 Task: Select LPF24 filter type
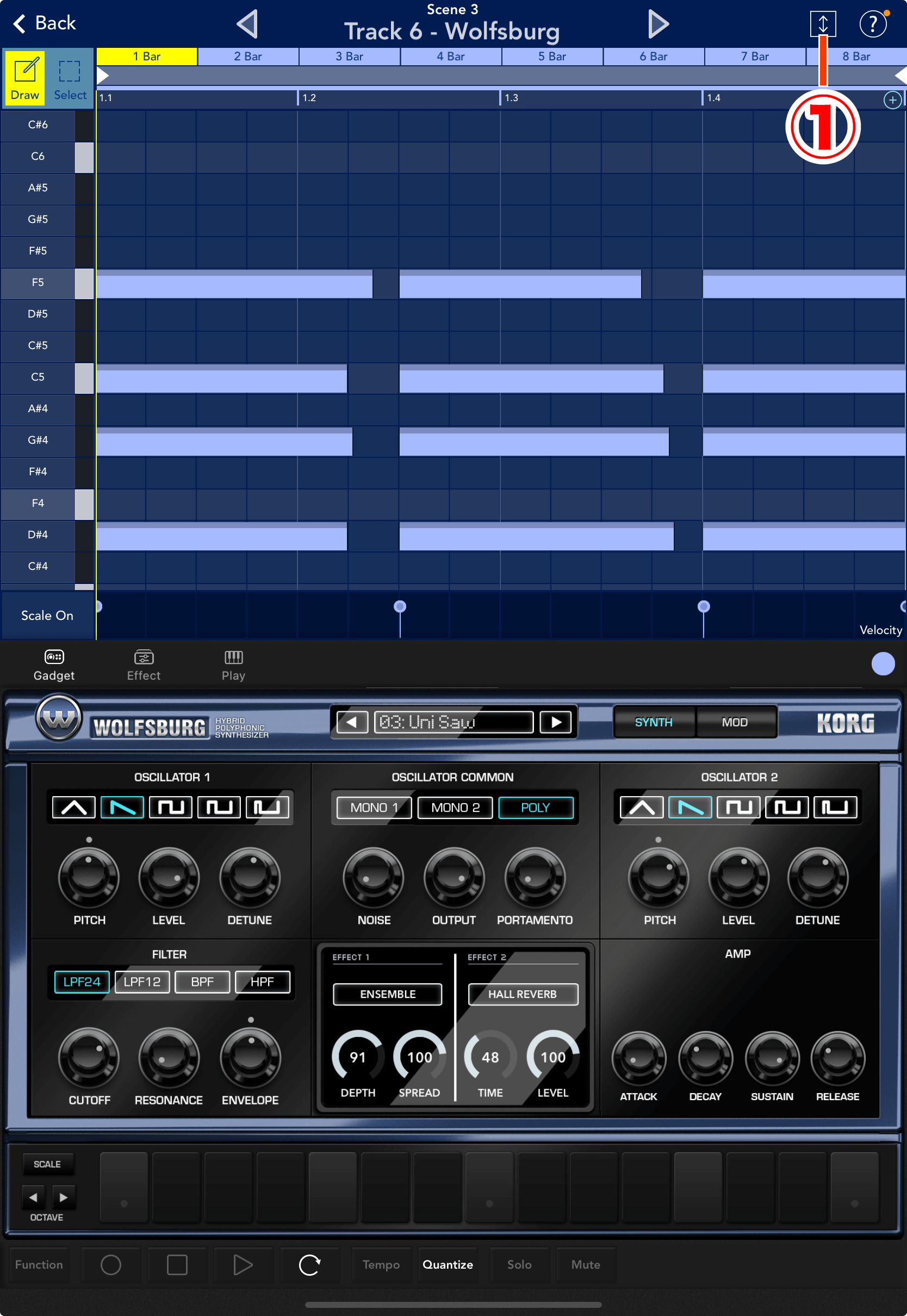(82, 982)
